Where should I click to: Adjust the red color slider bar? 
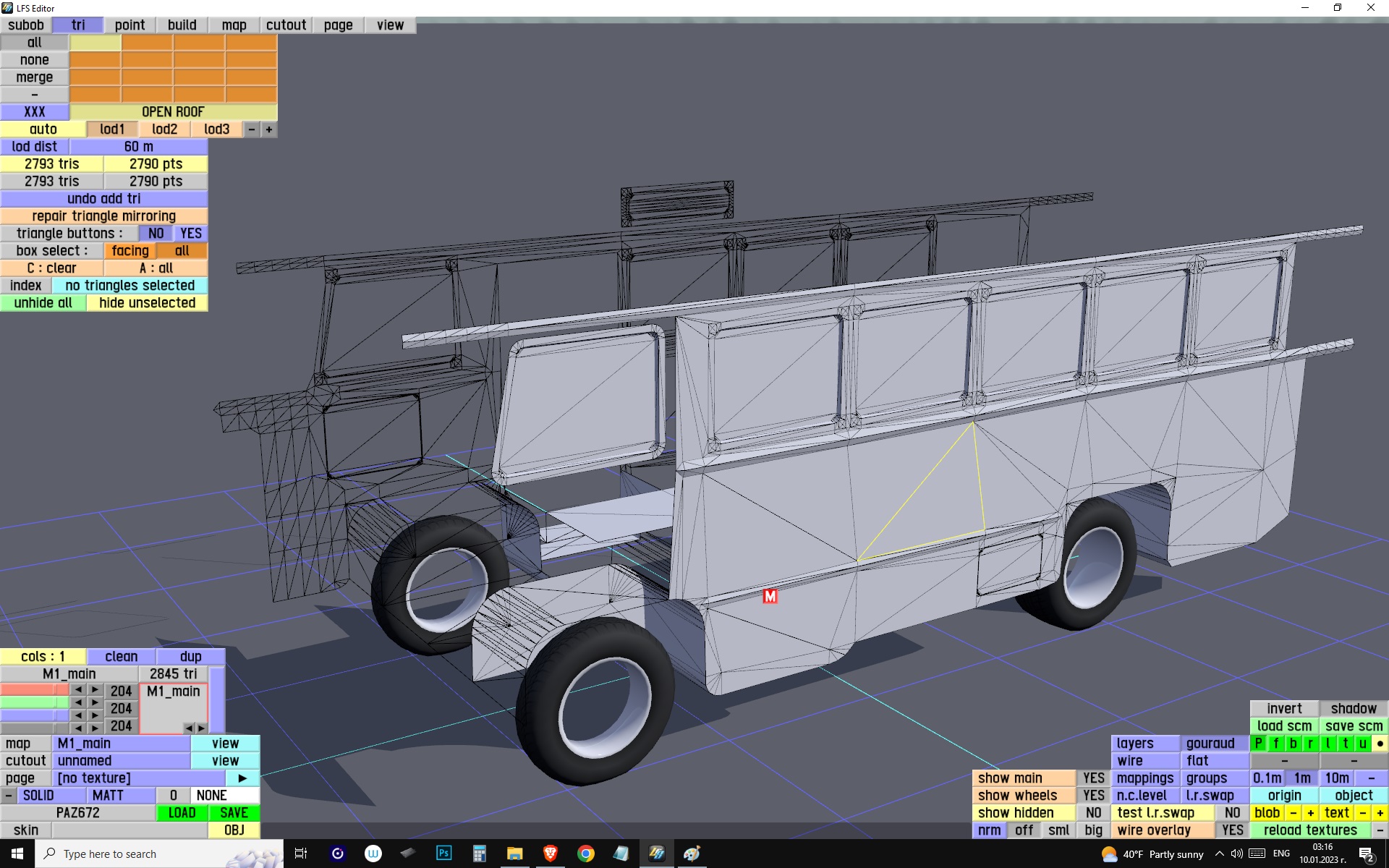34,691
